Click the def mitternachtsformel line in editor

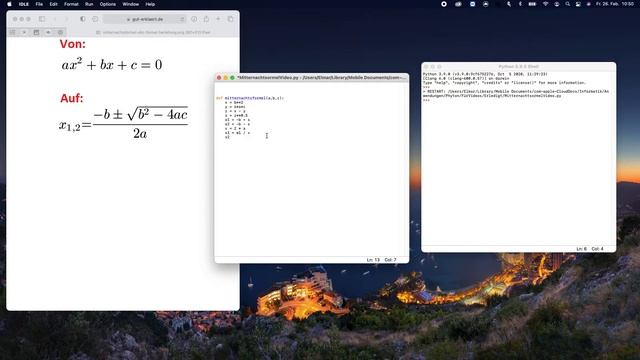250,98
